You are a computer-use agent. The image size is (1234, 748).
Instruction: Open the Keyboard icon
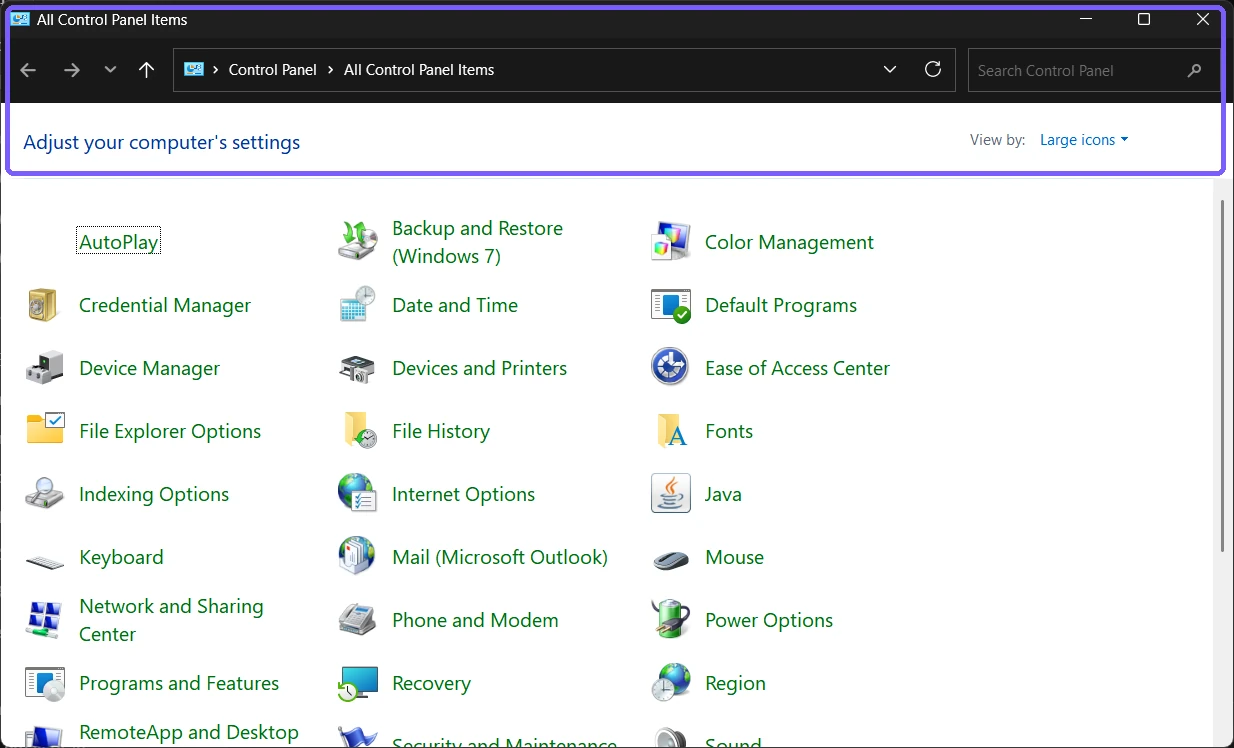tap(45, 561)
